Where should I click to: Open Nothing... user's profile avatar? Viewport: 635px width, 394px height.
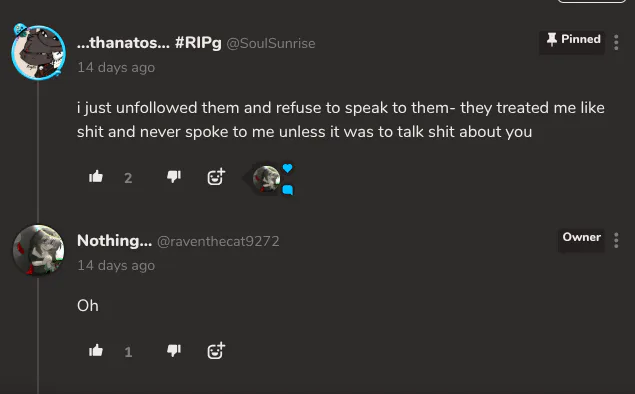tap(38, 251)
